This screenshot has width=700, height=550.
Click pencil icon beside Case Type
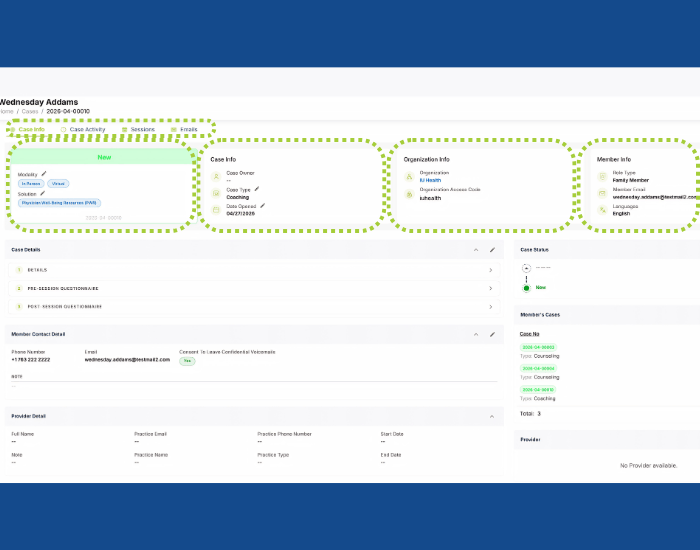pyautogui.click(x=257, y=189)
